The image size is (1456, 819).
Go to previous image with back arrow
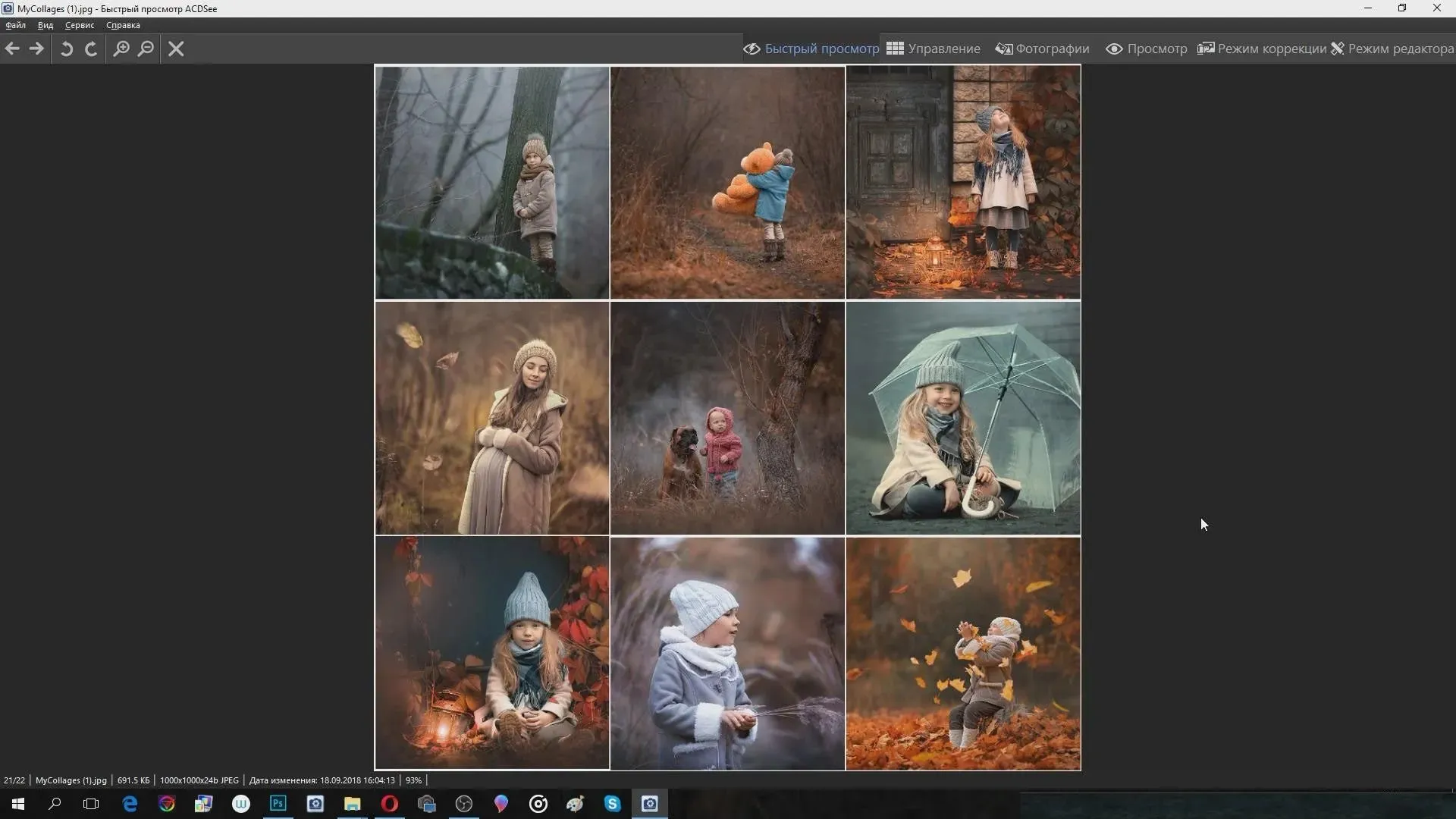pyautogui.click(x=12, y=49)
